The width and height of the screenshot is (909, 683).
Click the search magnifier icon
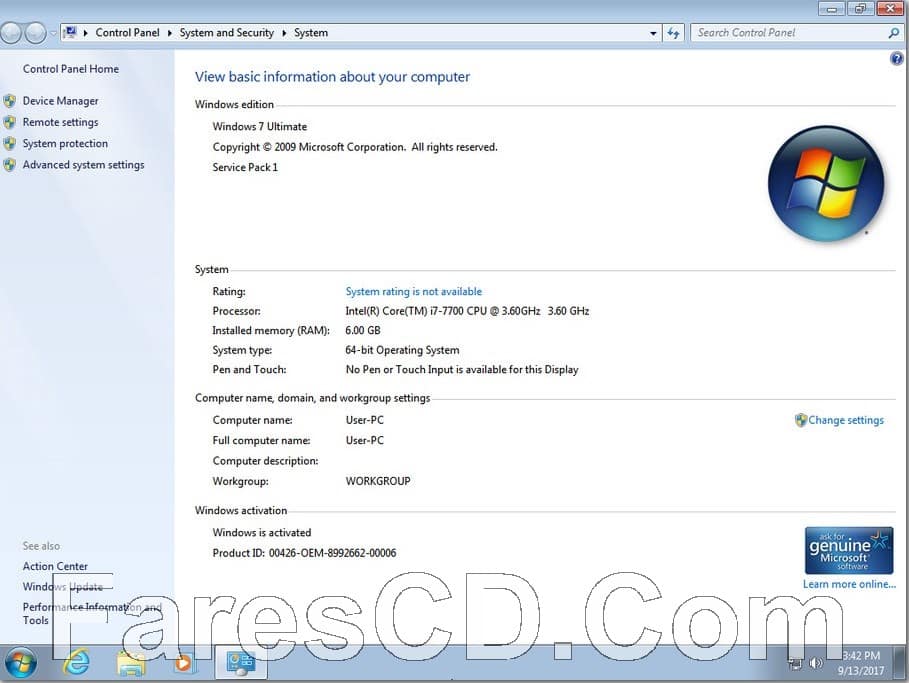pyautogui.click(x=893, y=33)
